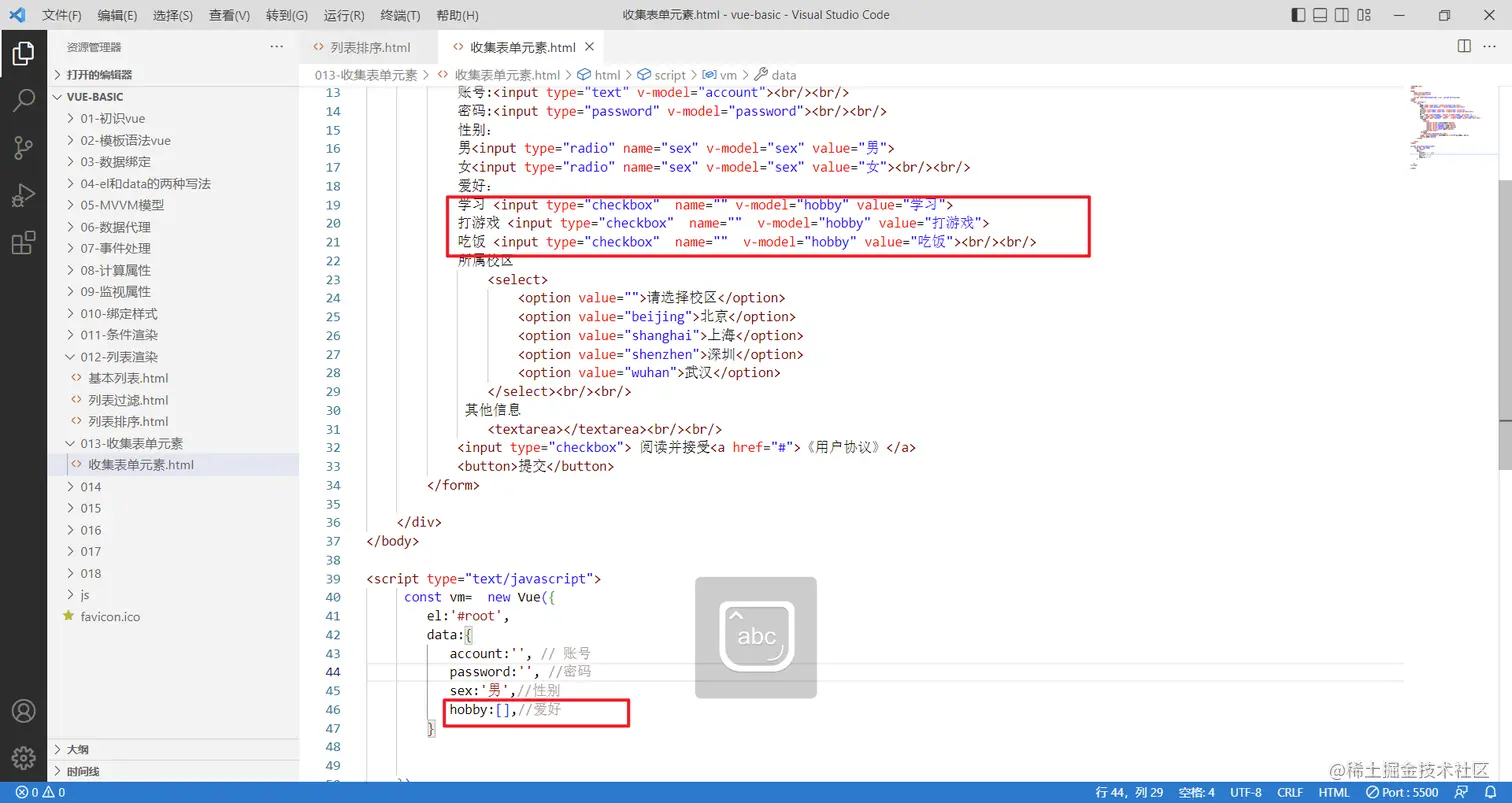The image size is (1512, 803).
Task: Open the Extensions view
Action: tap(23, 243)
